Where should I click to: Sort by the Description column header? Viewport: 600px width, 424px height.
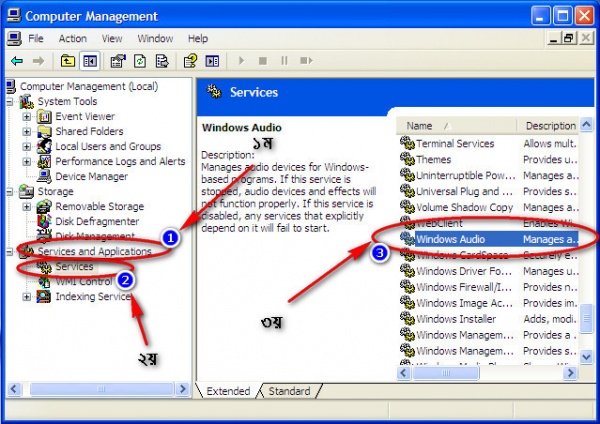548,126
